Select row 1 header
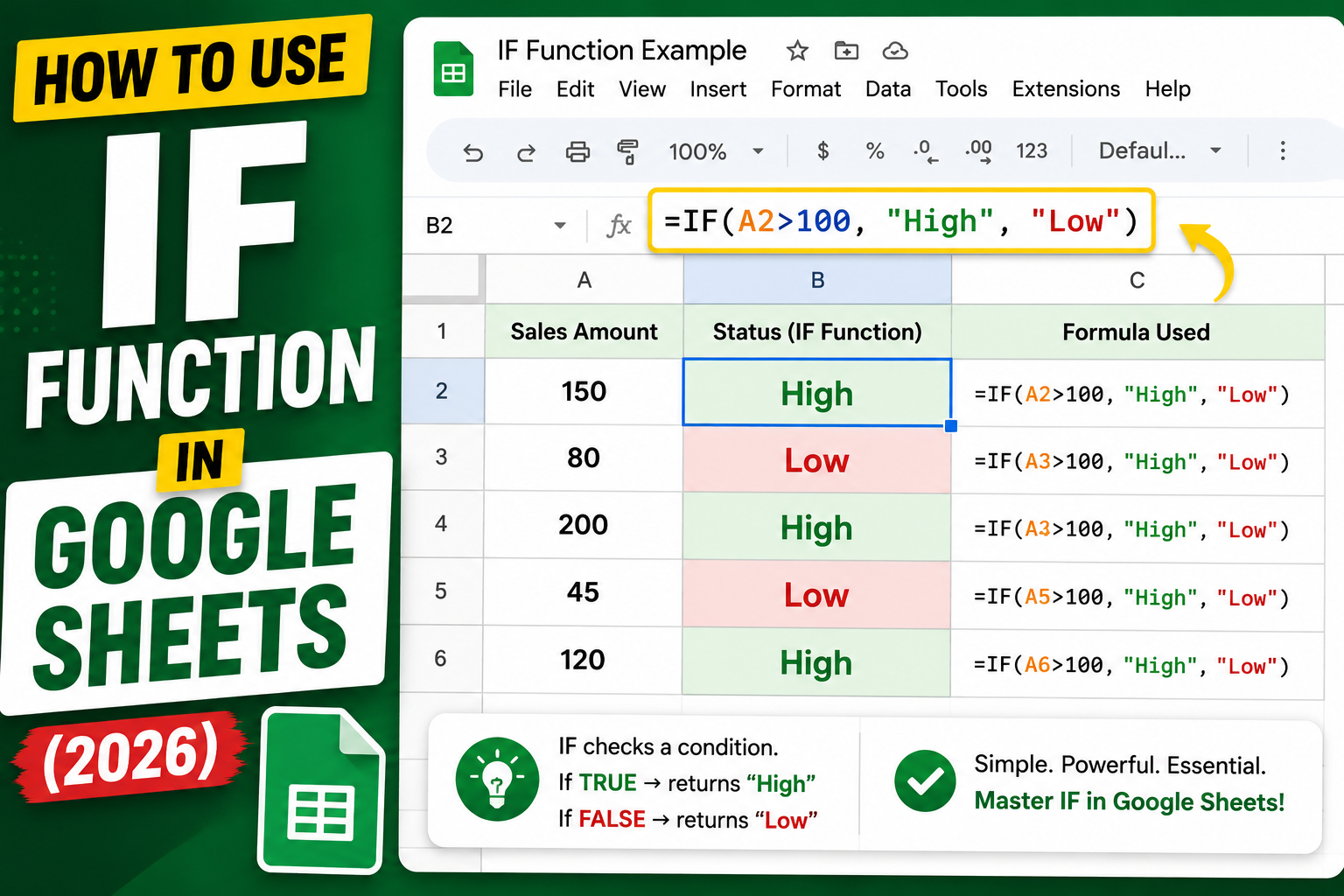 (x=442, y=332)
